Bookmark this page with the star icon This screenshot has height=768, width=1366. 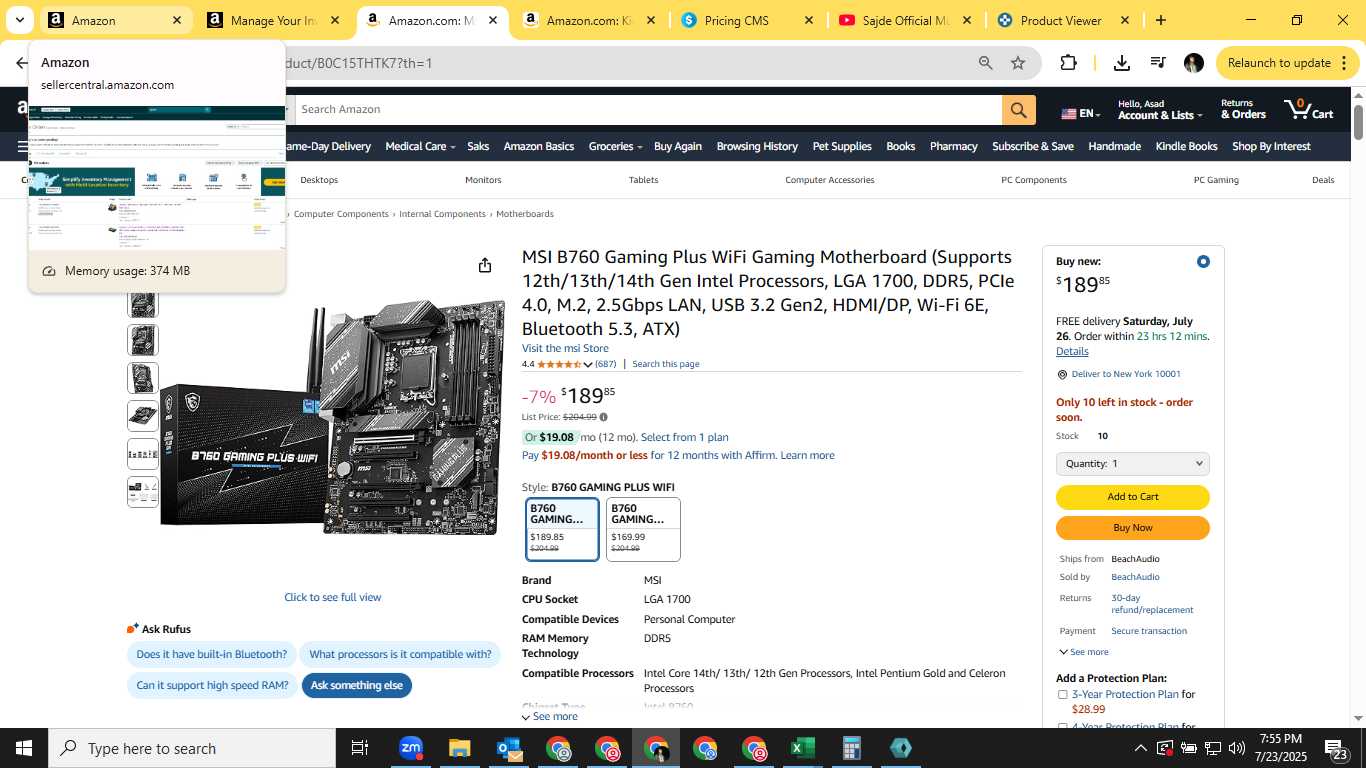tap(1018, 63)
